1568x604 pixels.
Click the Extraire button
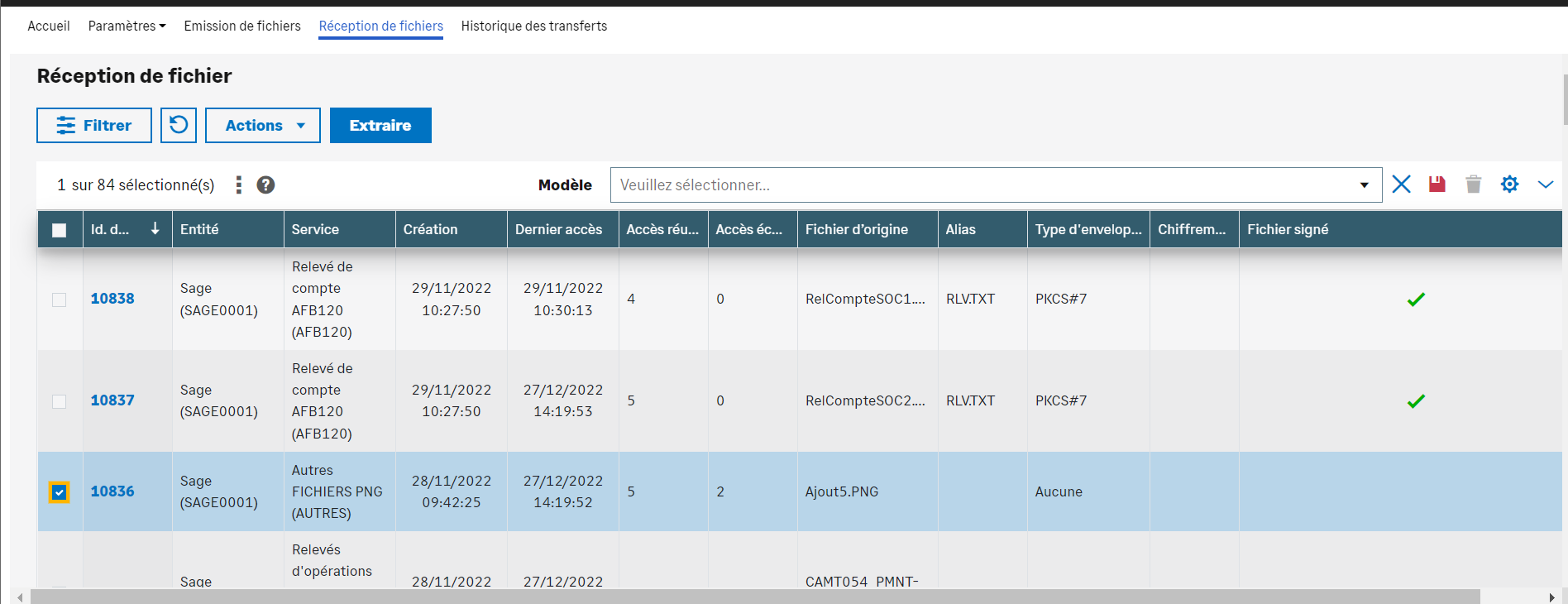380,125
